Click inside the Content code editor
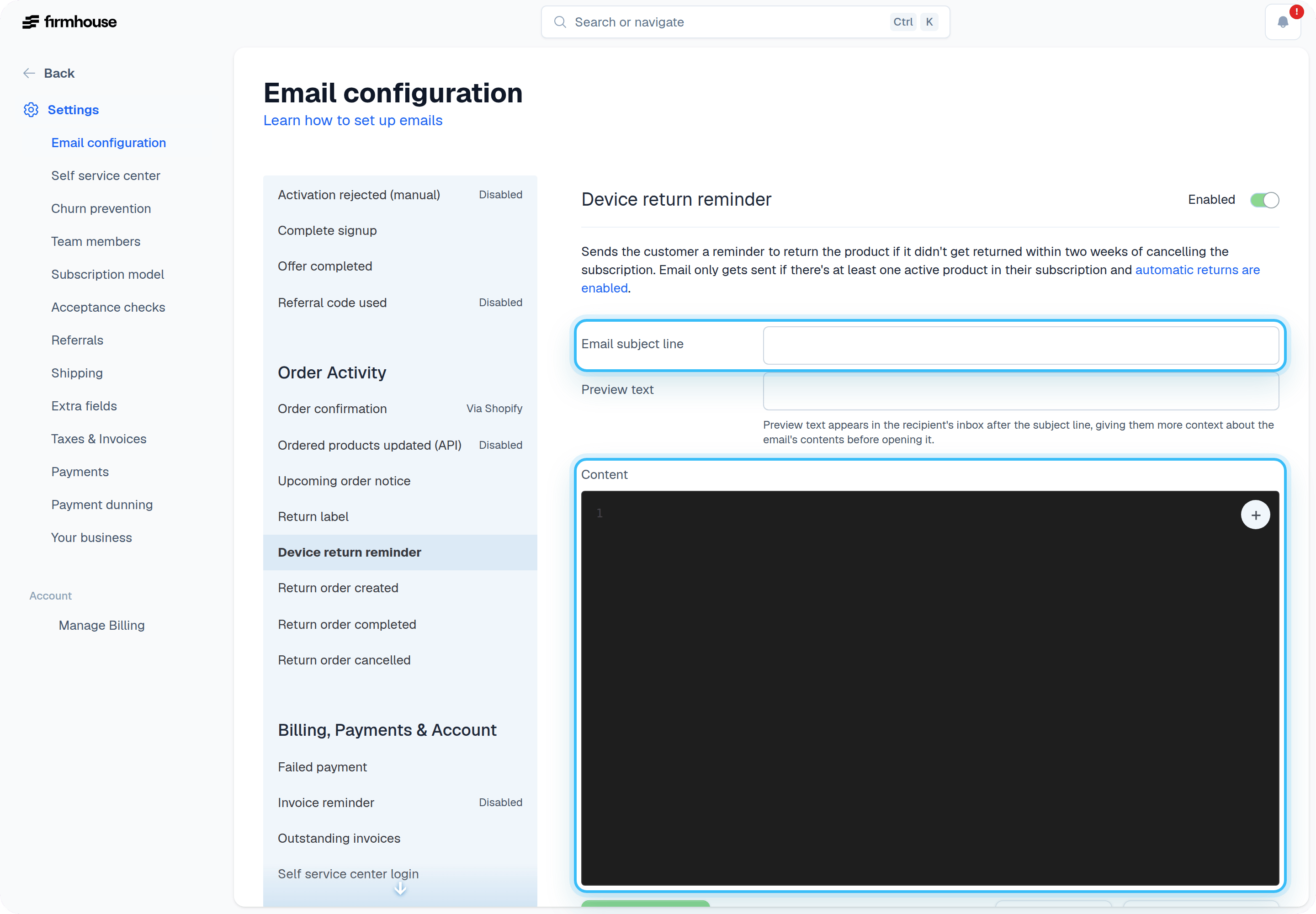 point(929,687)
